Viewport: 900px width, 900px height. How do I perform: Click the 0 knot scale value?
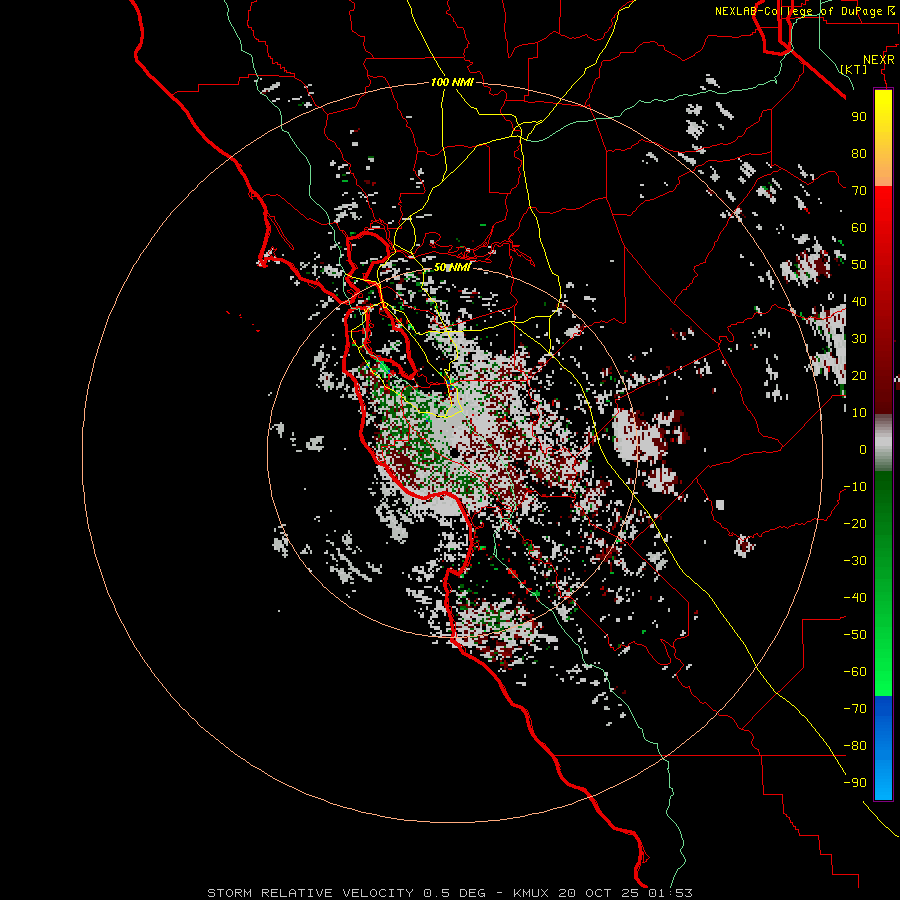[863, 450]
